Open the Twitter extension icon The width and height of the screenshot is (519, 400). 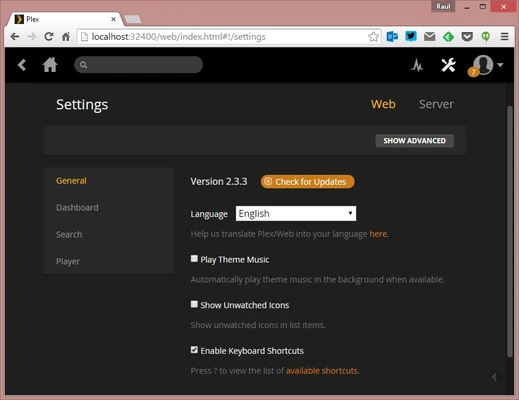click(x=411, y=36)
